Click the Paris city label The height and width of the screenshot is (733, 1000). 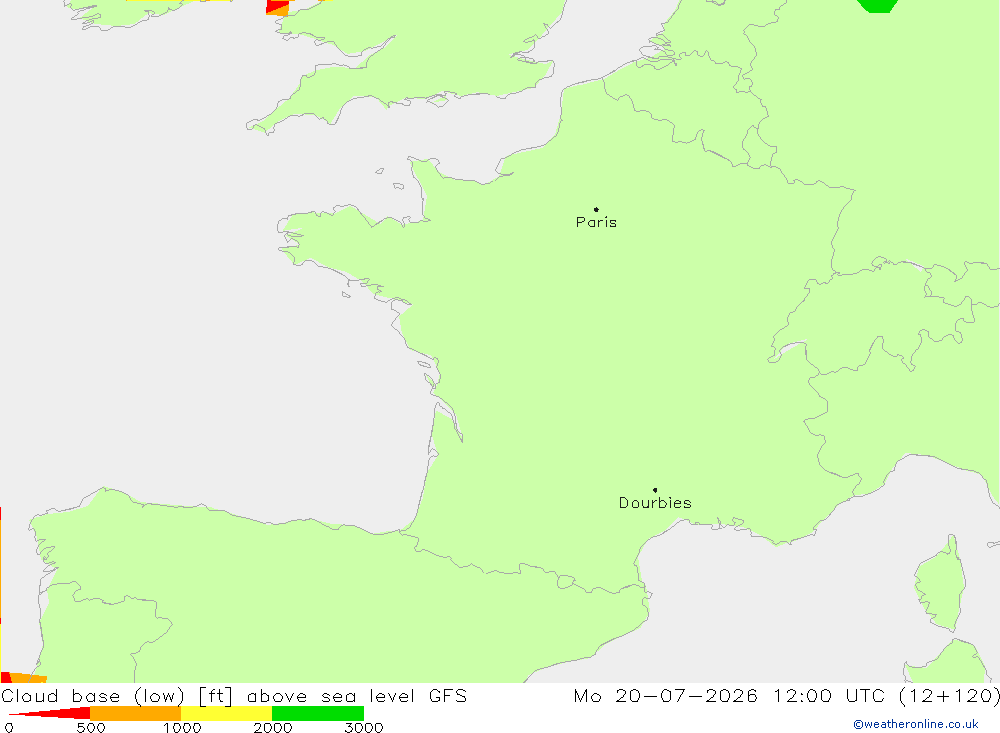coord(596,222)
